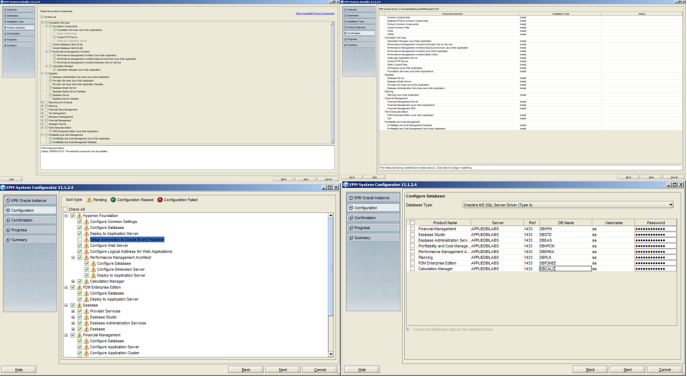Viewport: 687px width, 377px height.
Task: Click Confirmation step icon in task selection window
Action: coord(7,220)
